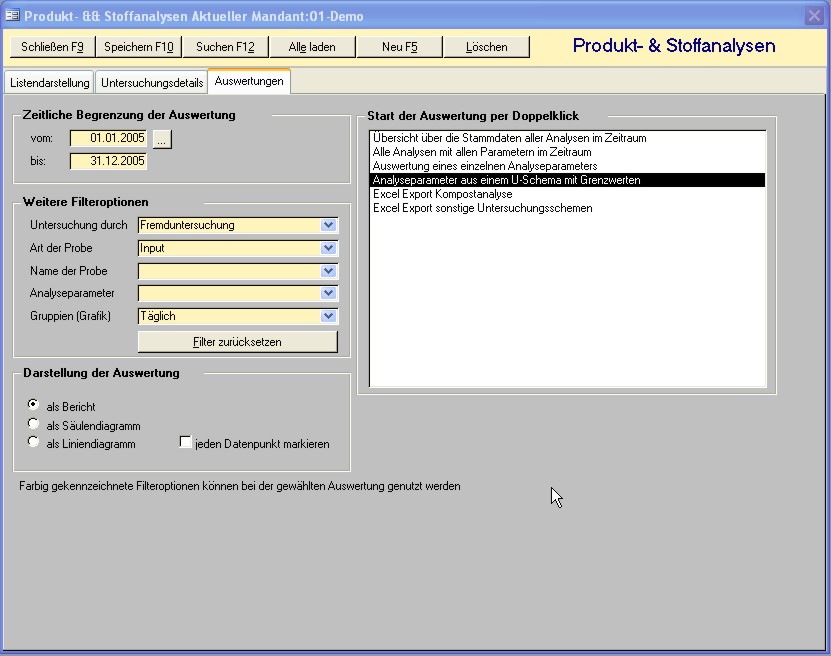Reset filters with Filter zurücksetzen

click(x=237, y=342)
